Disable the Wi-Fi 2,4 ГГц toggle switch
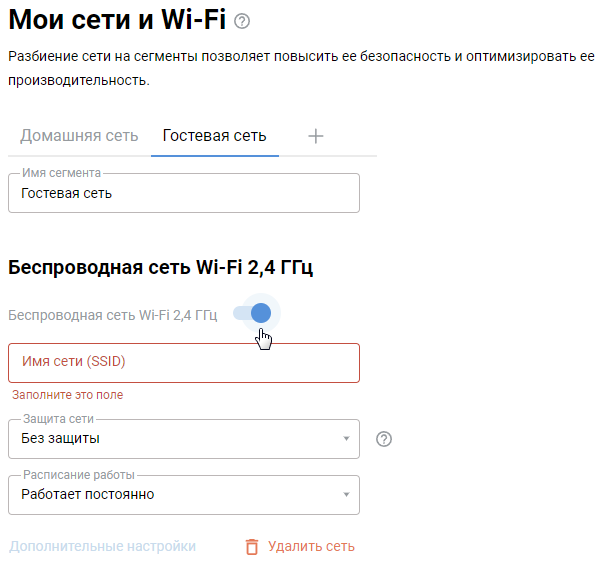The width and height of the screenshot is (604, 568). click(x=253, y=314)
